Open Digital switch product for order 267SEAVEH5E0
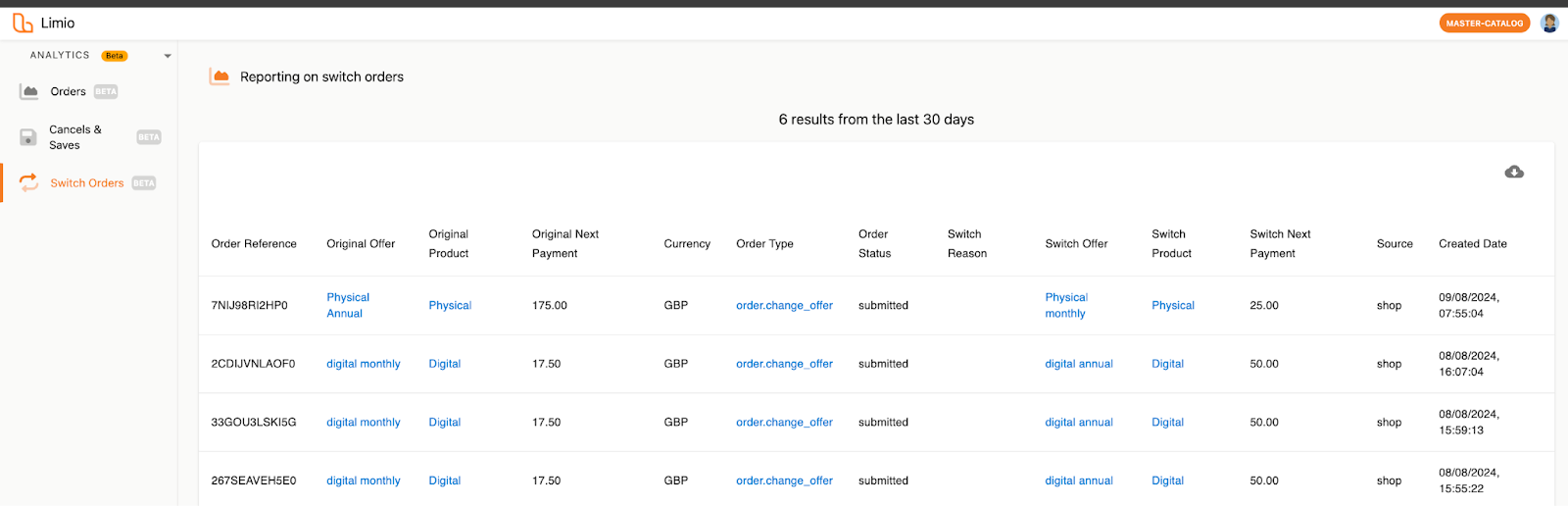The image size is (1568, 506). coord(1167,481)
